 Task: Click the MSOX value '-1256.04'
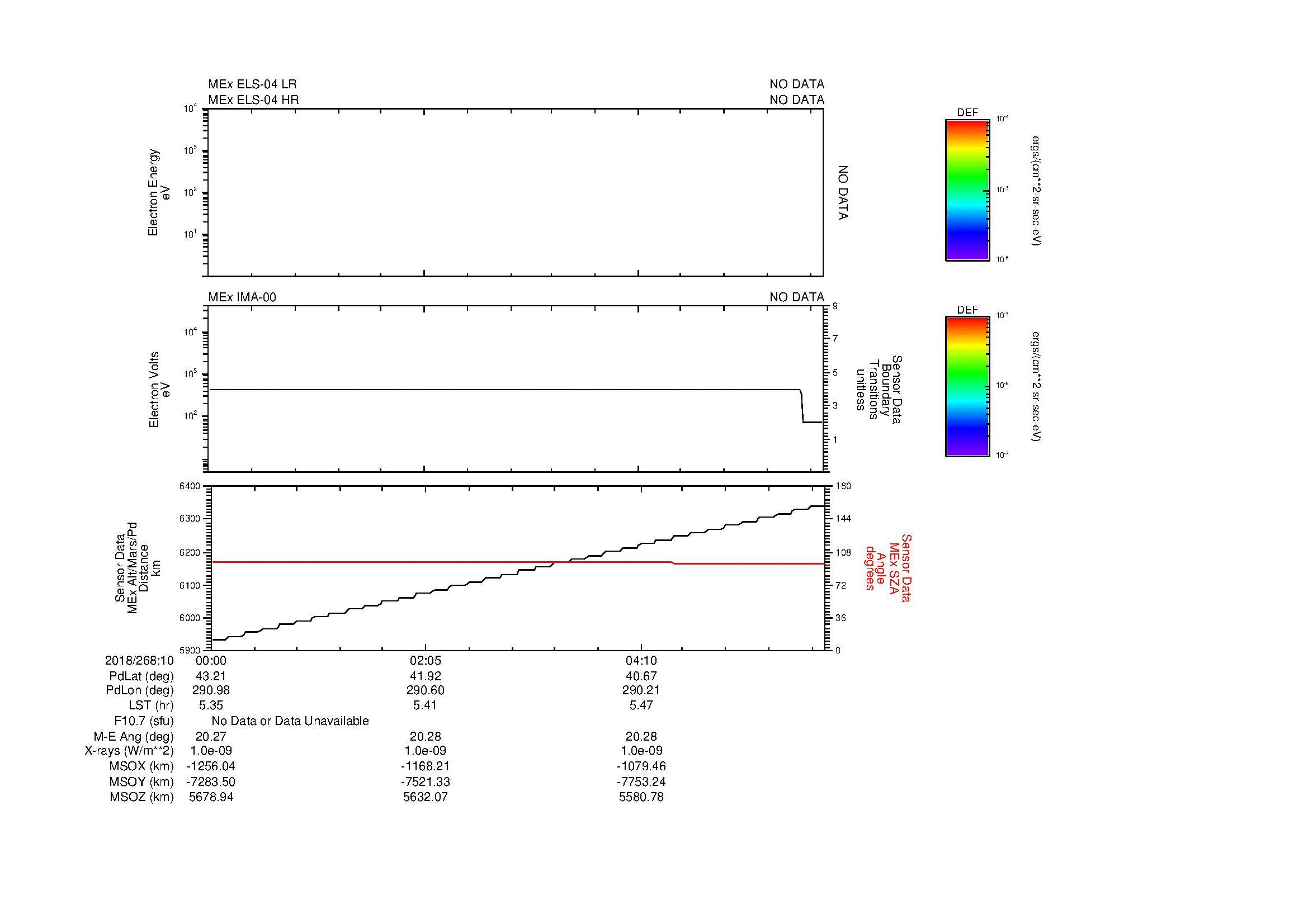point(211,766)
